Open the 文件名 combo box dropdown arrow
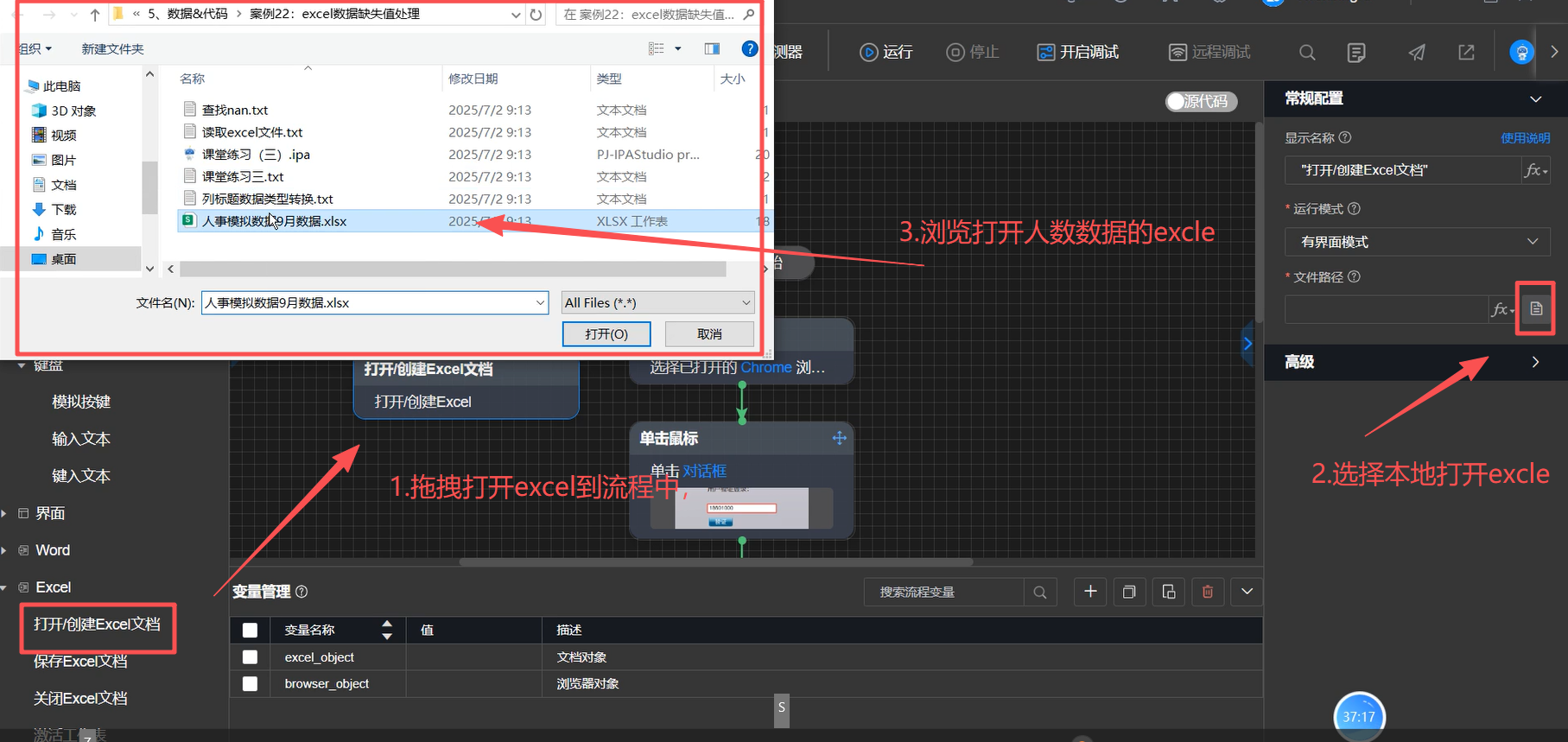This screenshot has width=1568, height=742. 540,302
